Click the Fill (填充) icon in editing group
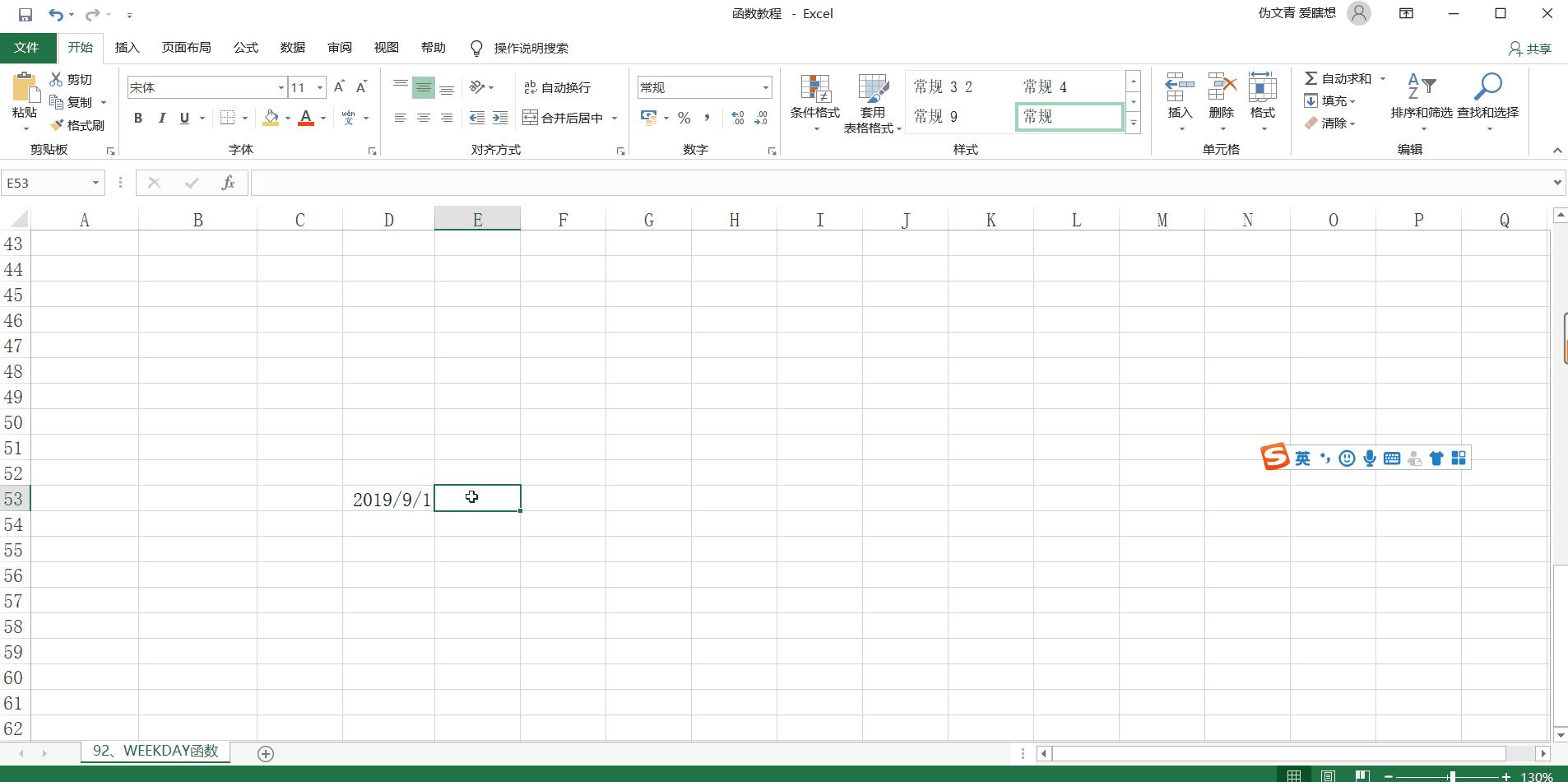The width and height of the screenshot is (1568, 782). tap(1332, 100)
